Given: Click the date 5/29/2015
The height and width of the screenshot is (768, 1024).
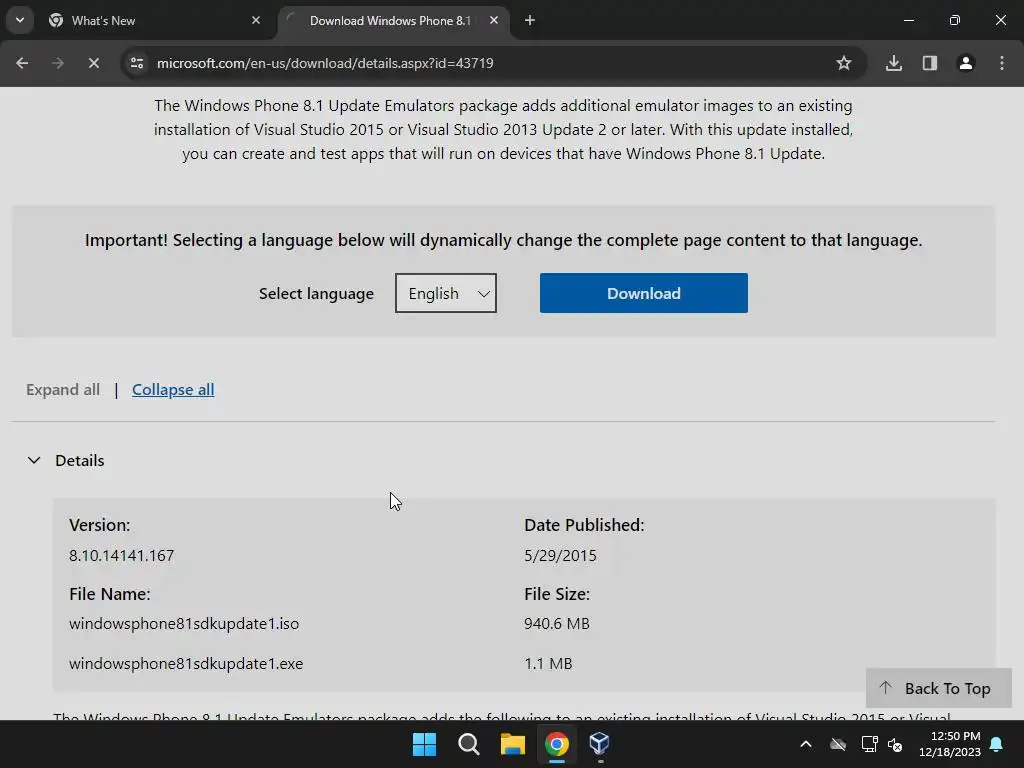Looking at the screenshot, I should (560, 556).
